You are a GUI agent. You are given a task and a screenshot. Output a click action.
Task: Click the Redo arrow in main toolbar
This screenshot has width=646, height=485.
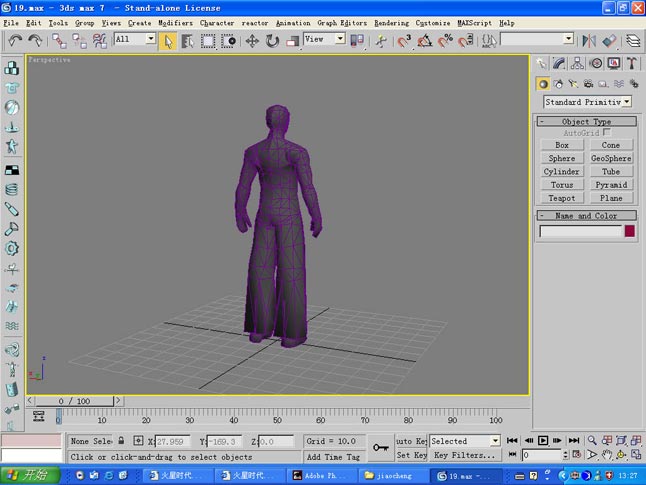click(x=35, y=40)
